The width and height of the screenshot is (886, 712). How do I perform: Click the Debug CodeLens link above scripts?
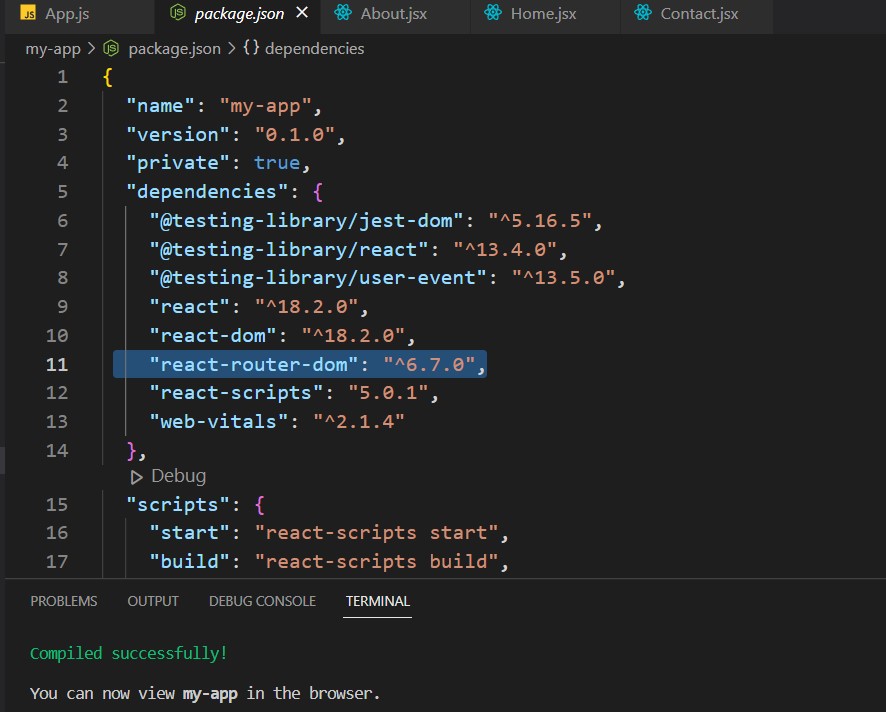178,476
